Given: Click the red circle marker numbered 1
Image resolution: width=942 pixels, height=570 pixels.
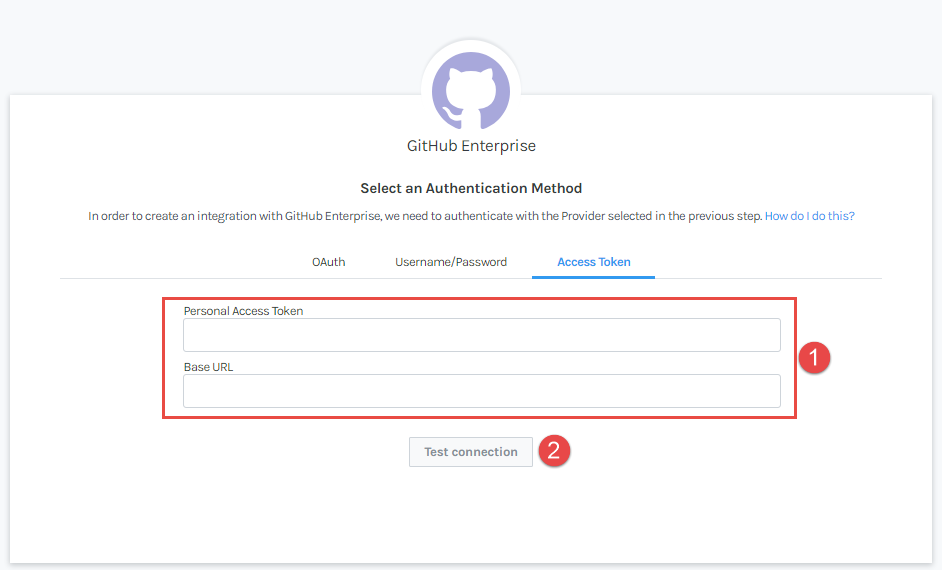Looking at the screenshot, I should click(x=814, y=358).
